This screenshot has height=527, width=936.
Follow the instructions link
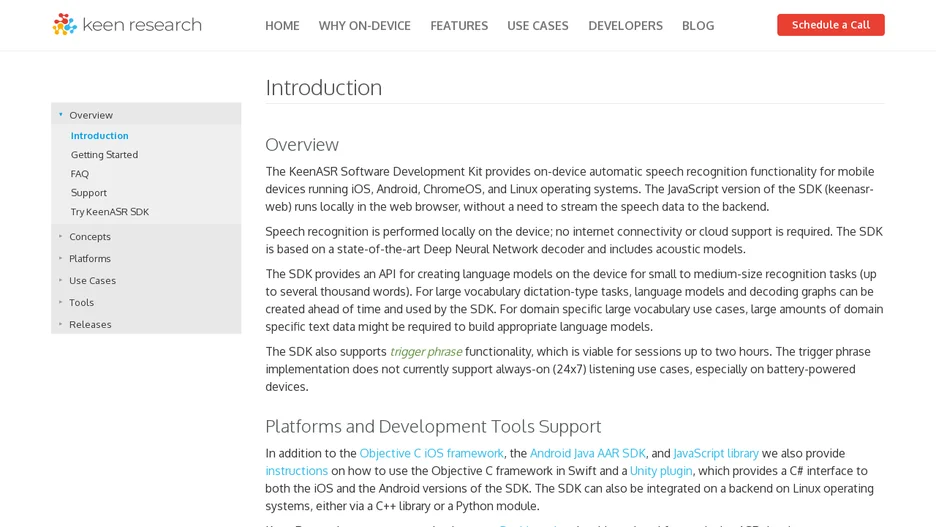tap(297, 471)
